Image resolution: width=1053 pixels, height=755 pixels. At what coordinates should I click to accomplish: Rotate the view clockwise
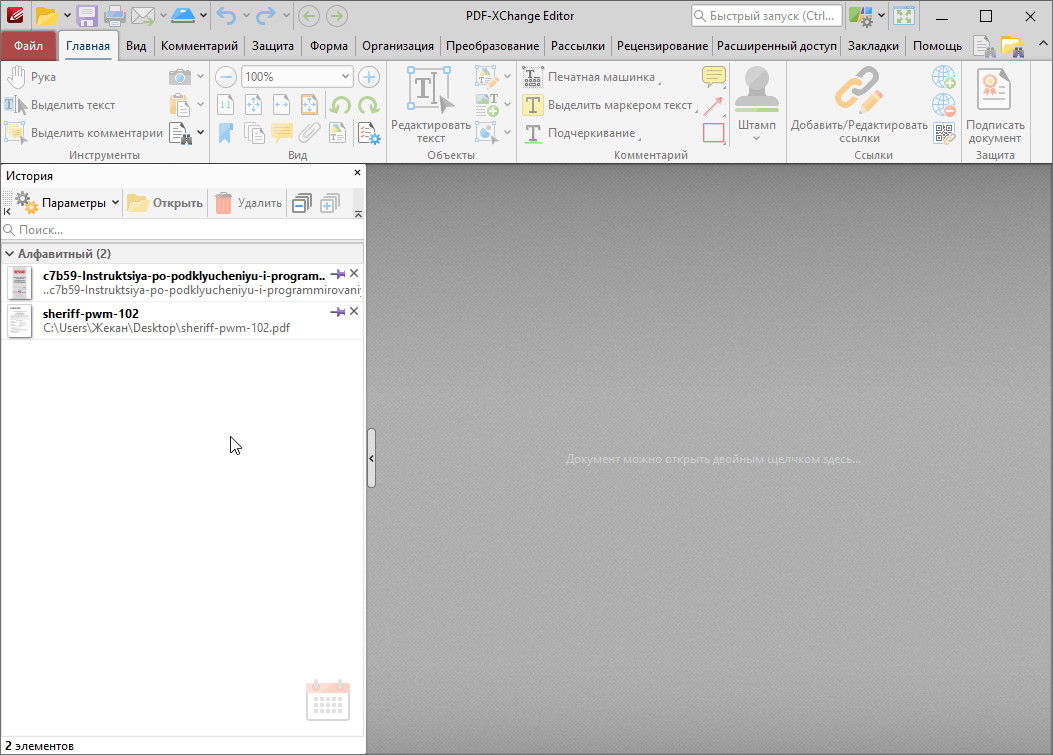pyautogui.click(x=369, y=105)
